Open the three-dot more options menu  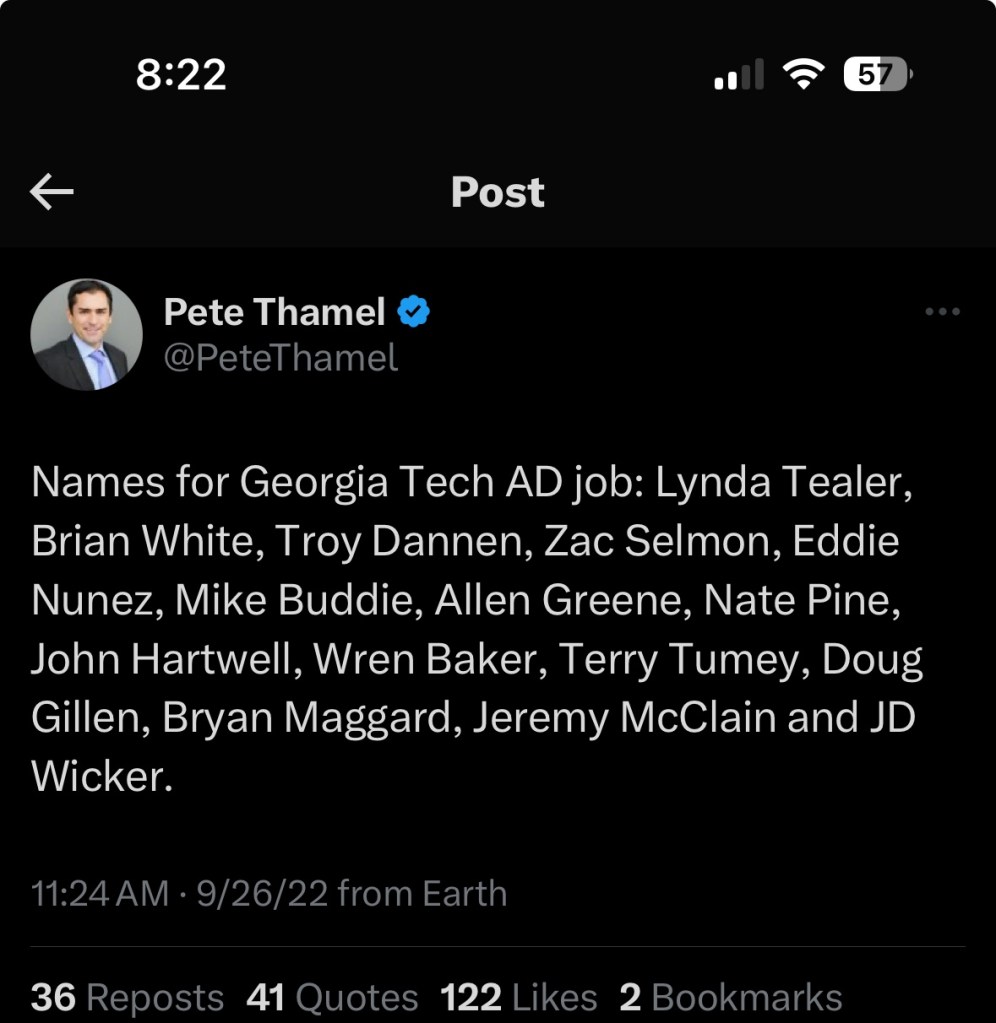[942, 313]
